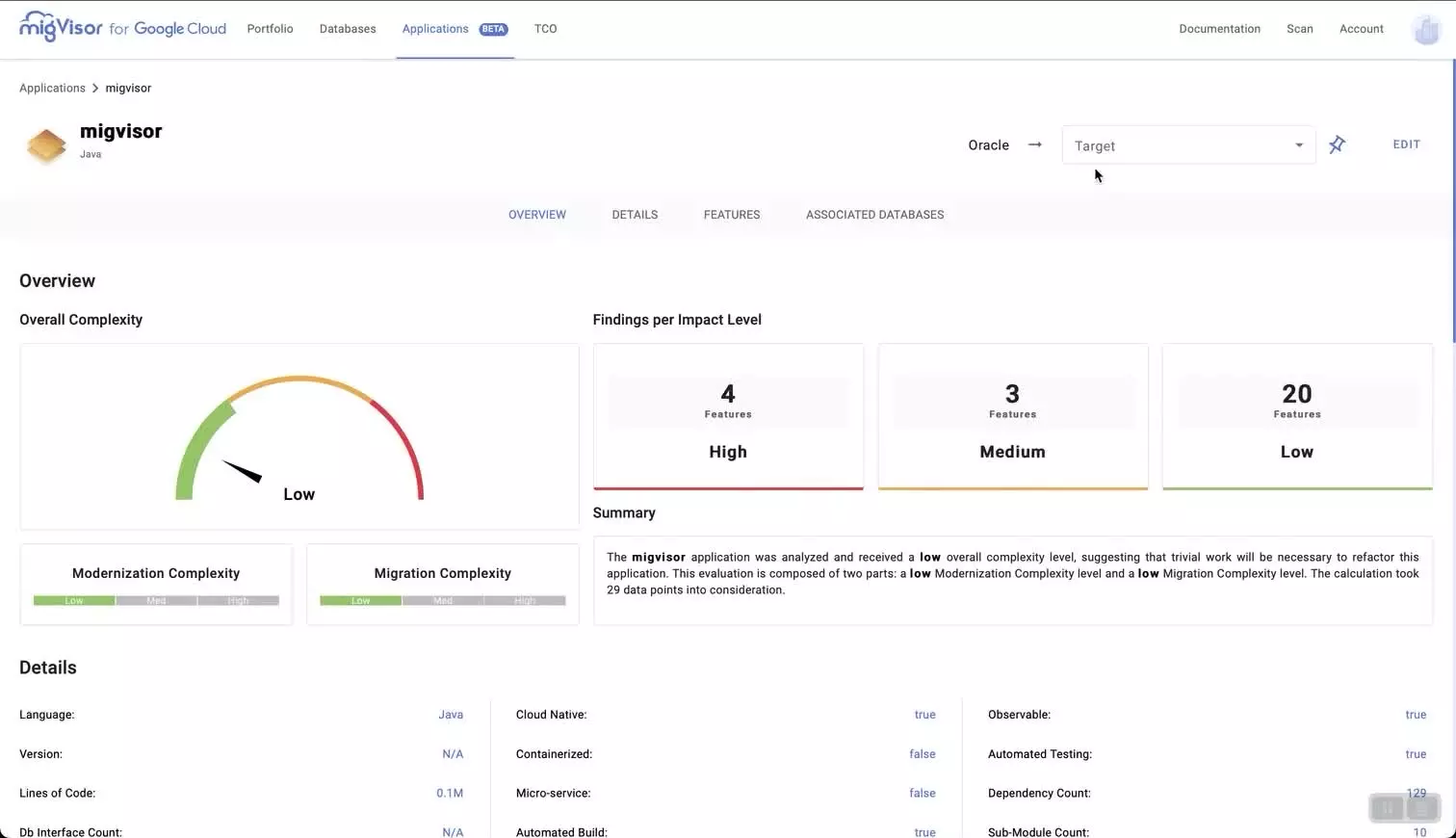This screenshot has height=838, width=1456.
Task: Open the Documentation link
Action: [x=1219, y=29]
